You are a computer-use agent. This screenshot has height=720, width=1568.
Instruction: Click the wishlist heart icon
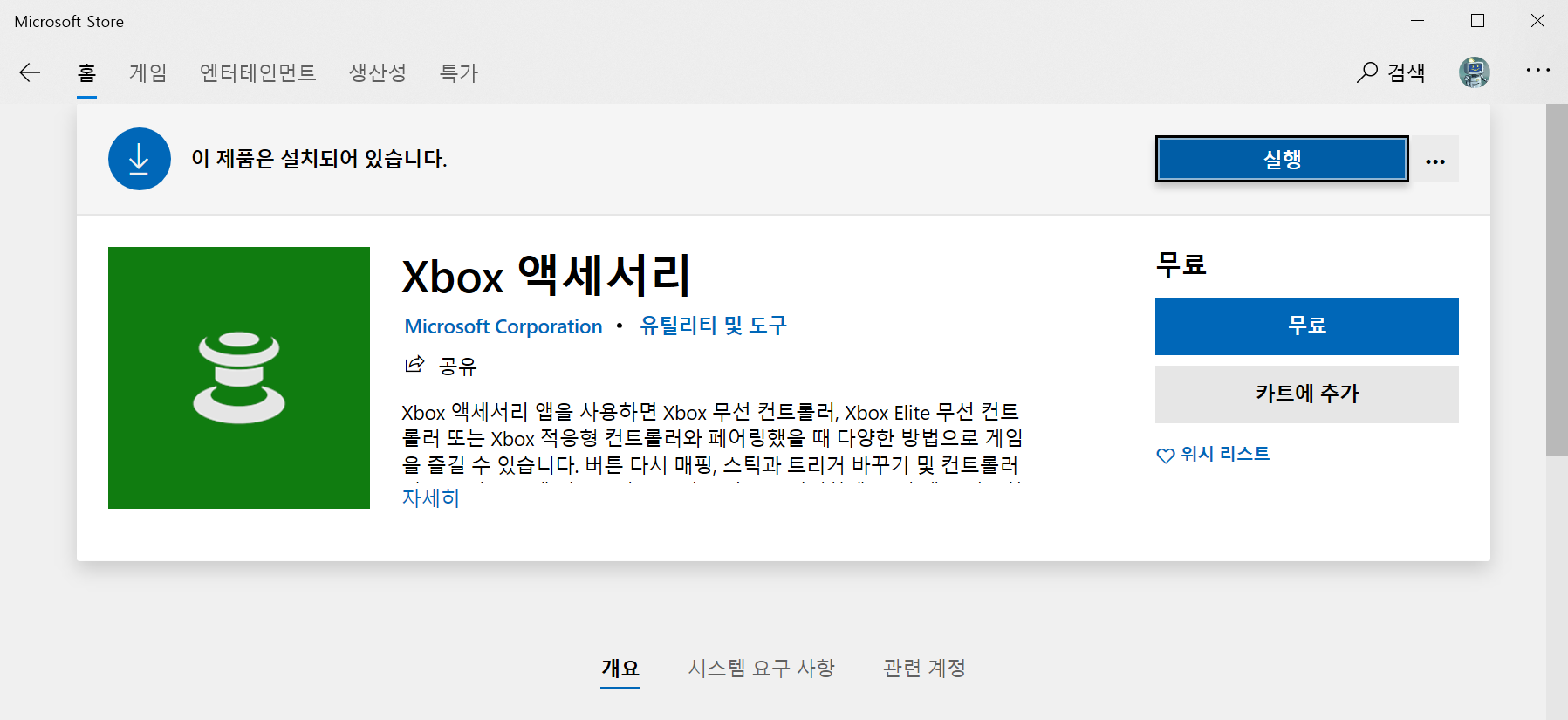[x=1166, y=455]
